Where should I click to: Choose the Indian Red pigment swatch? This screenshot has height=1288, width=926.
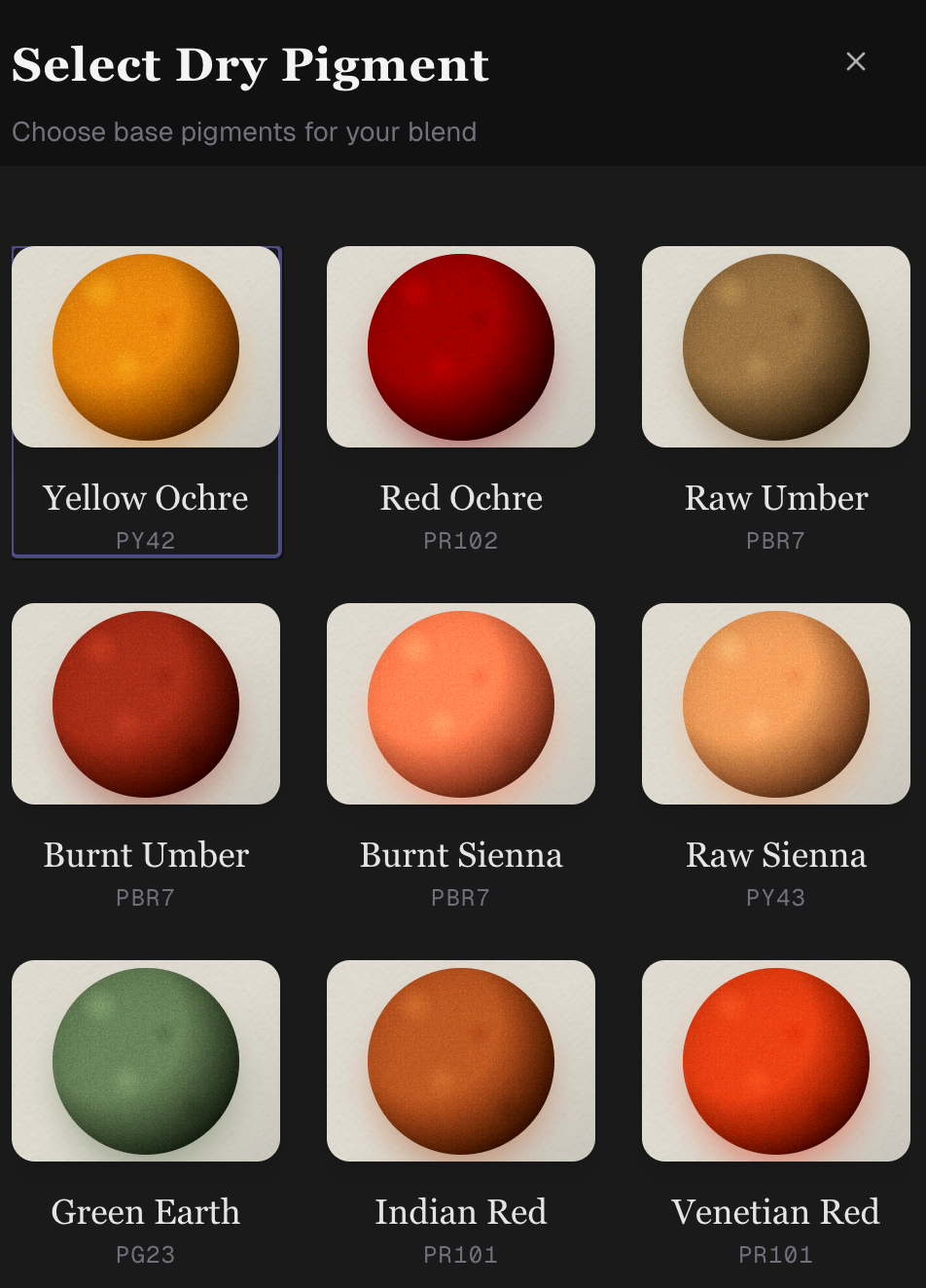(461, 1061)
